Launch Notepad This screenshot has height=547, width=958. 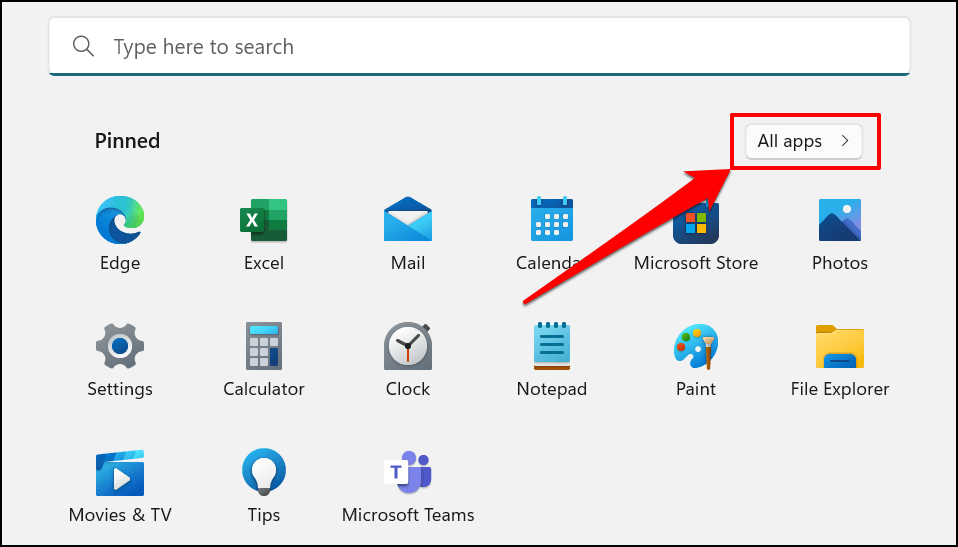(552, 346)
